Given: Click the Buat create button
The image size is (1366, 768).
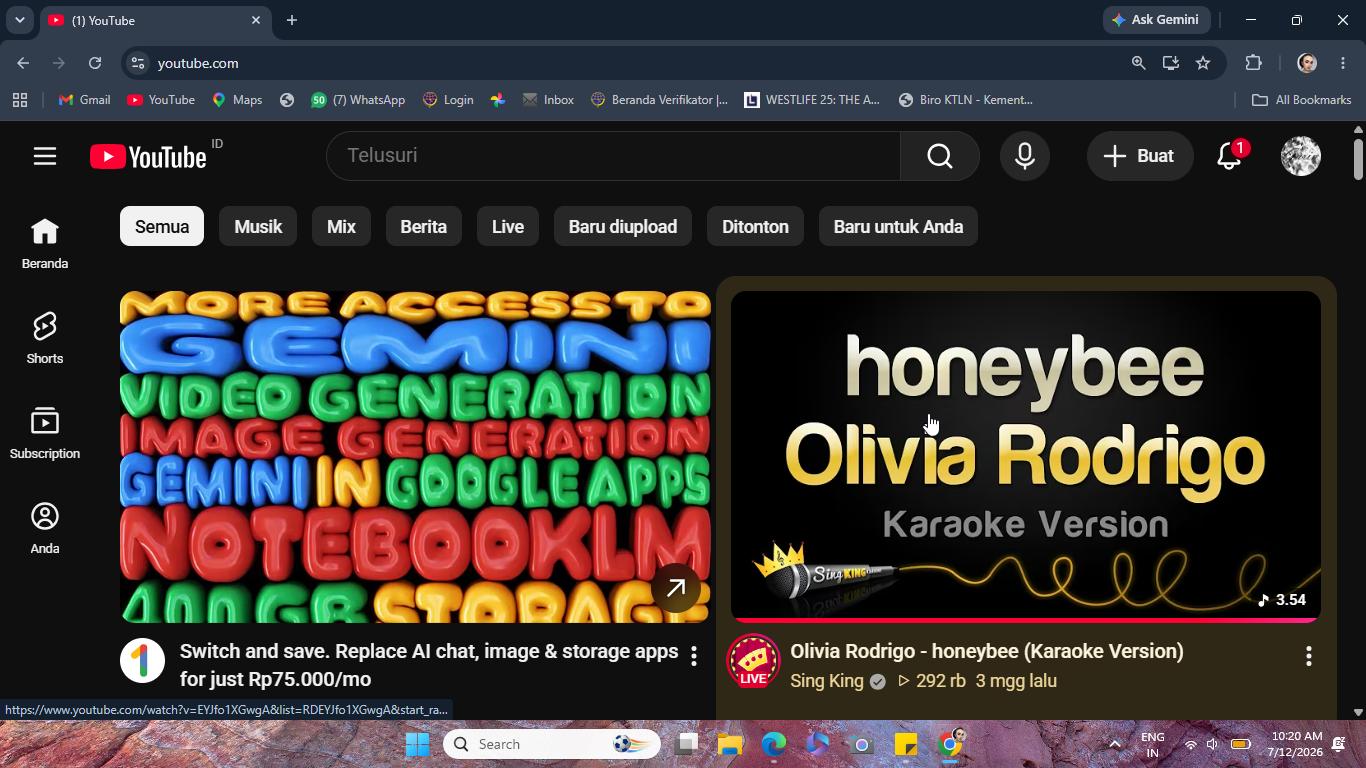Looking at the screenshot, I should point(1140,156).
